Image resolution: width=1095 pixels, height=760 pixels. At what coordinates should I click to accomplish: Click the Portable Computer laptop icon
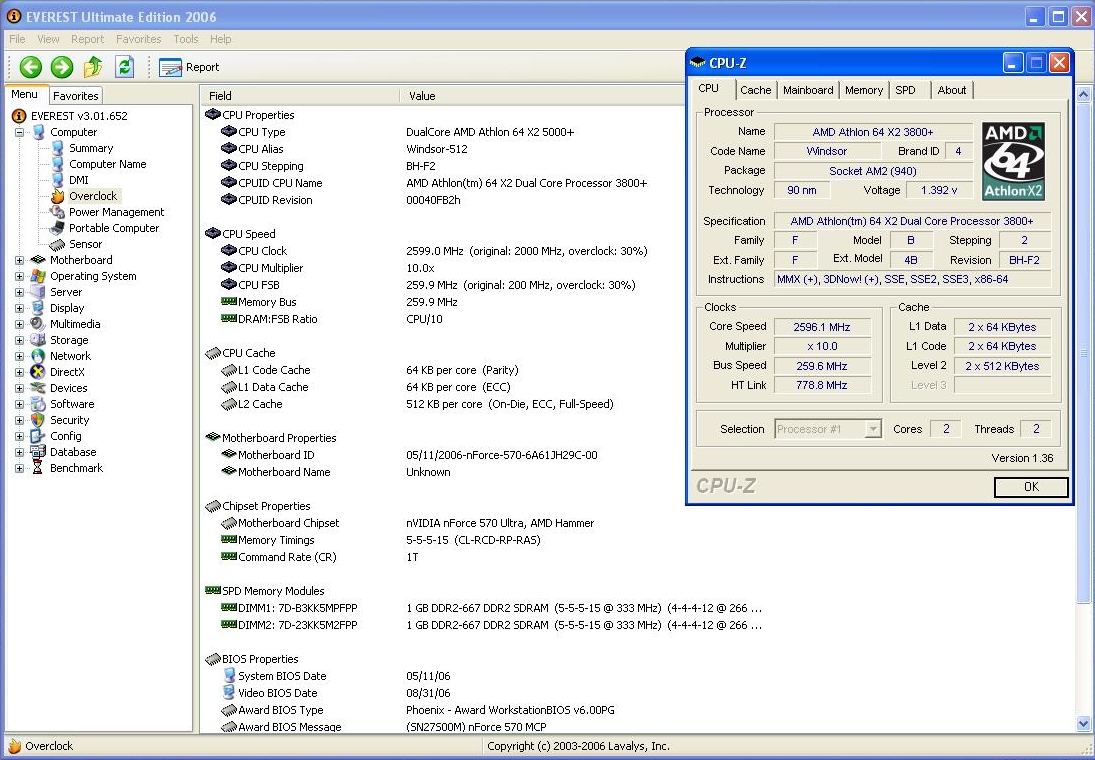pyautogui.click(x=57, y=228)
